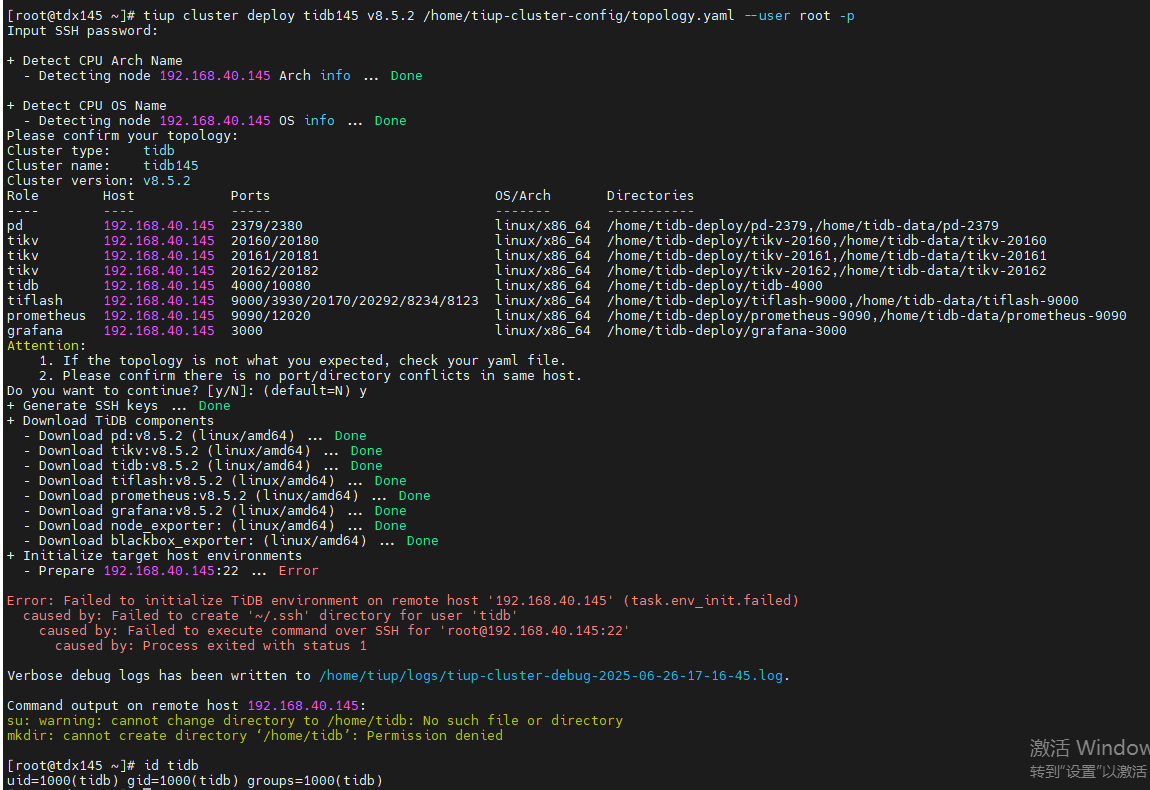This screenshot has width=1150, height=790.
Task: Click 'Done' on the Arch info line
Action: (406, 76)
